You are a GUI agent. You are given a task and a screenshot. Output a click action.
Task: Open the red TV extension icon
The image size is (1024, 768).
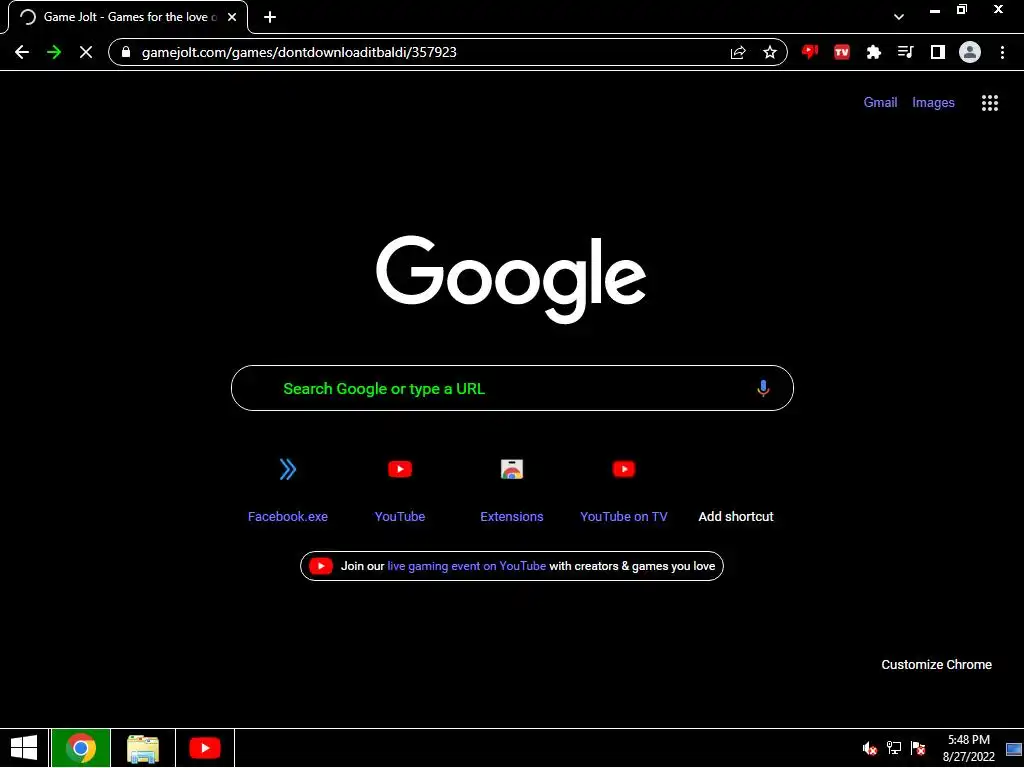click(x=842, y=52)
